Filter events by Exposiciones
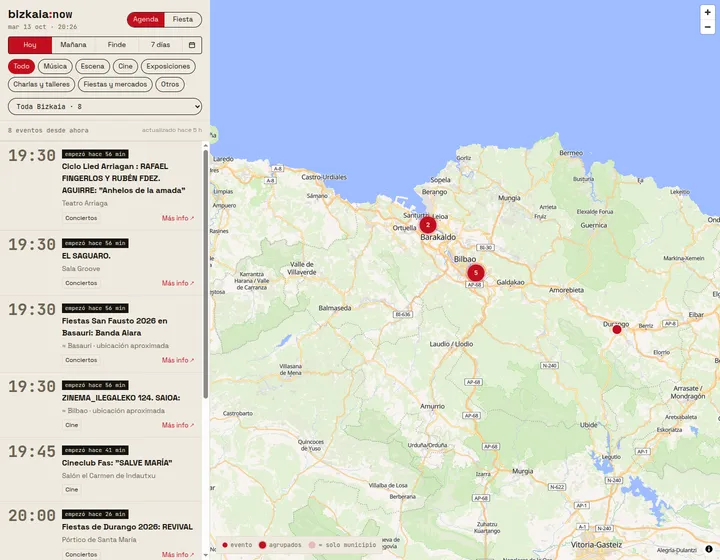Viewport: 720px width, 560px height. (x=168, y=66)
